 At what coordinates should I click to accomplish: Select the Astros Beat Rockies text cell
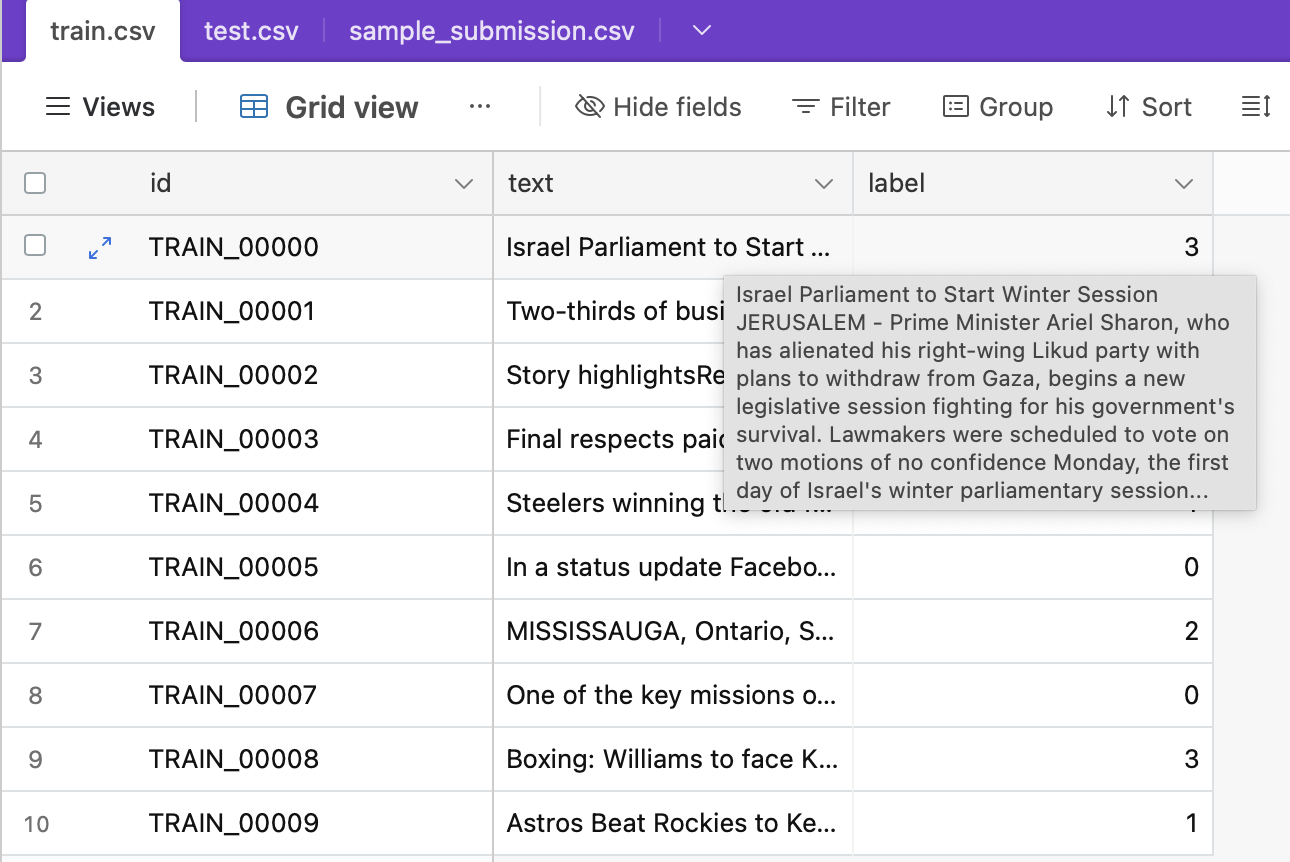point(671,823)
